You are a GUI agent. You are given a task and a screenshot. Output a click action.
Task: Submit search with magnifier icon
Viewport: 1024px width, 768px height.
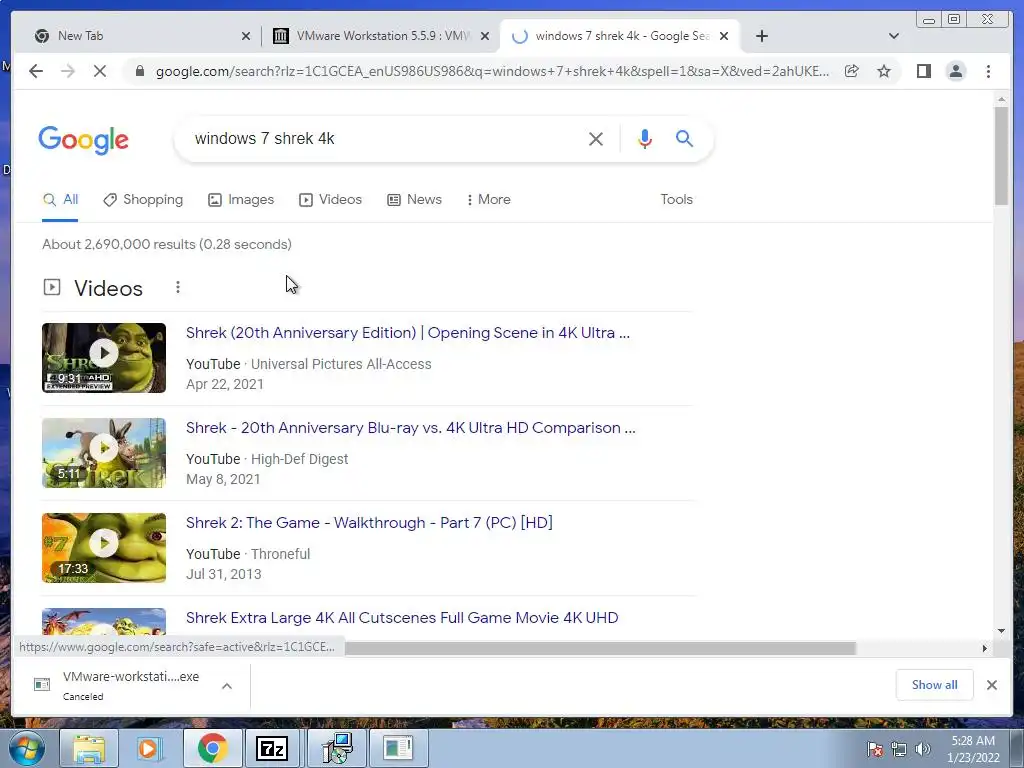684,138
